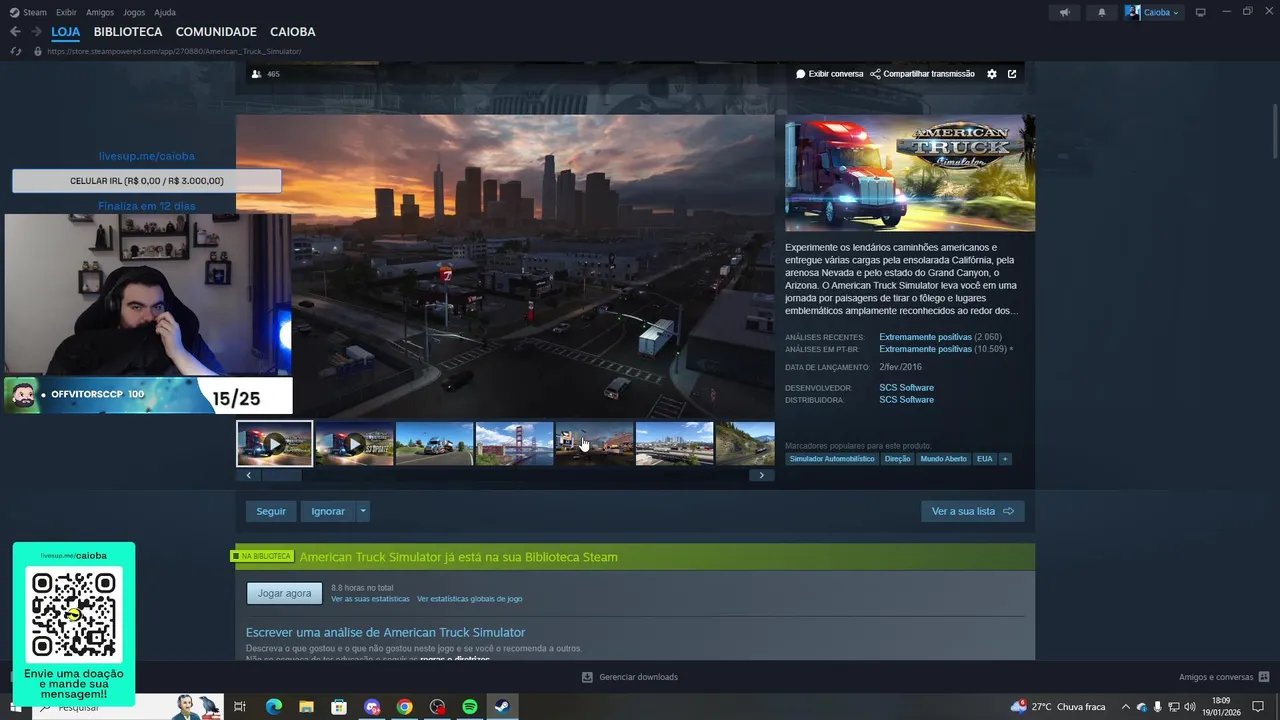This screenshot has height=720, width=1280.
Task: Click the site security padlock icon
Action: [38, 51]
